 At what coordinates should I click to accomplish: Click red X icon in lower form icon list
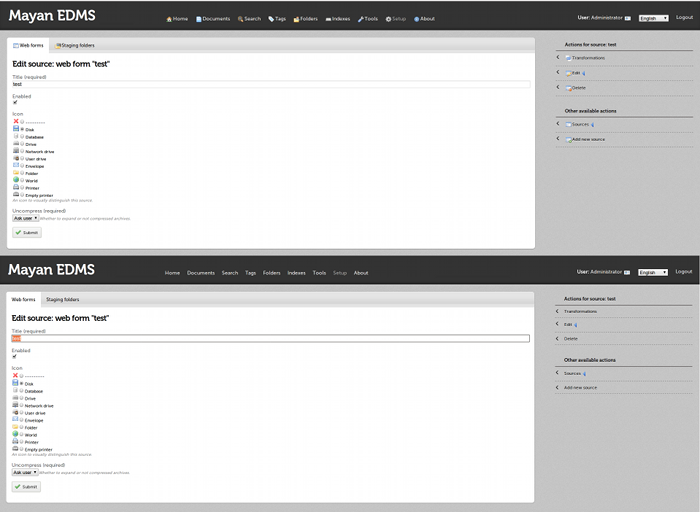(x=15, y=375)
